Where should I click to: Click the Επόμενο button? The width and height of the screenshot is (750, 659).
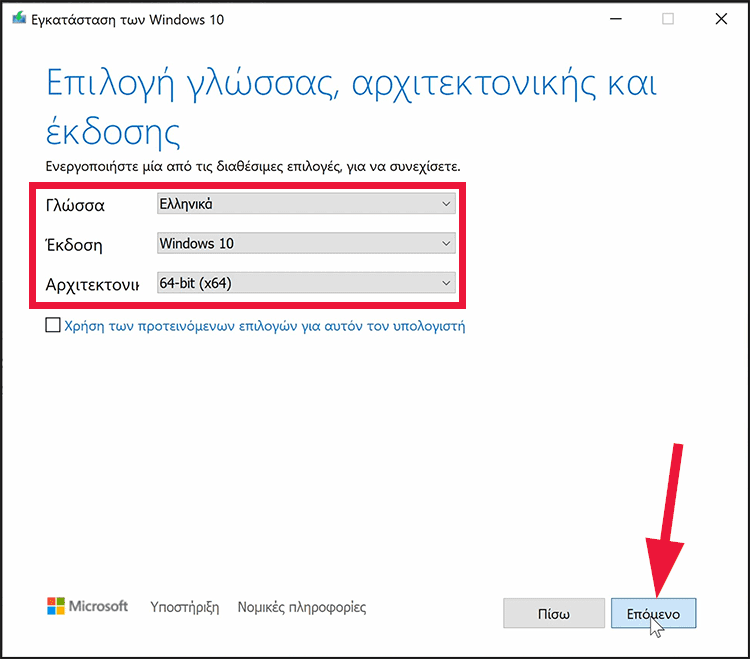[653, 613]
